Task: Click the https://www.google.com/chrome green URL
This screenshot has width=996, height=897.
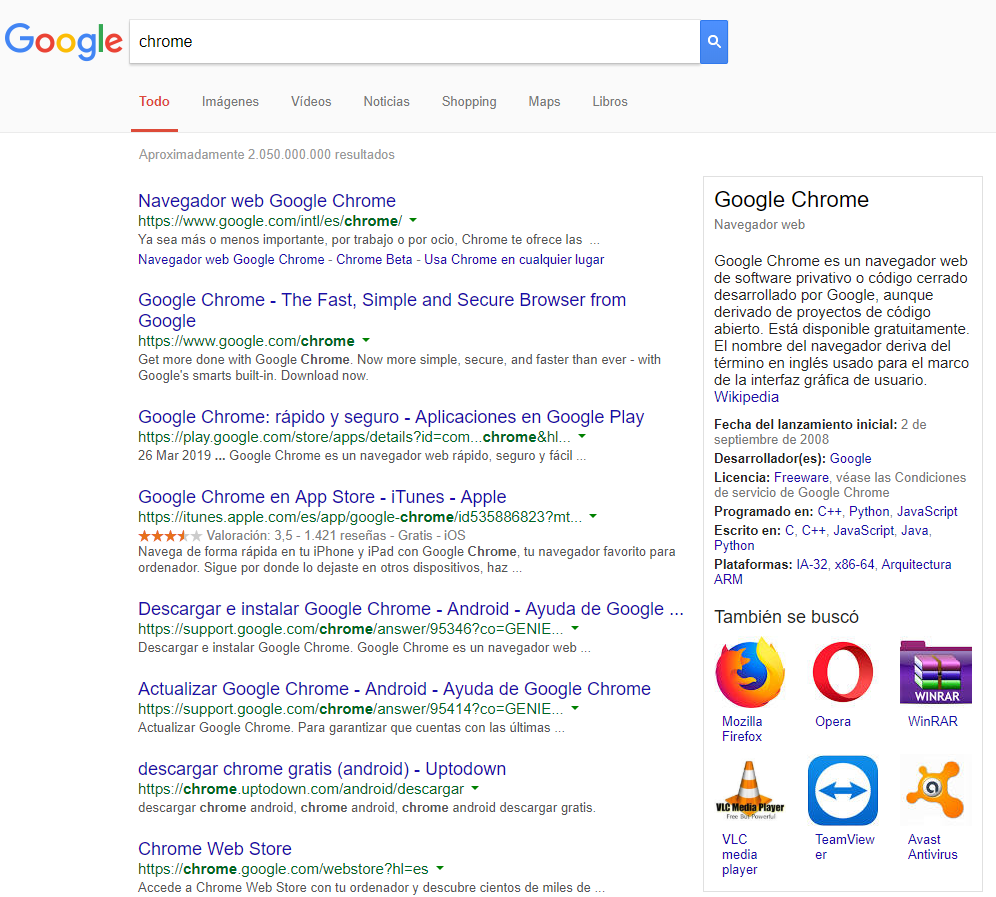Action: pos(246,341)
